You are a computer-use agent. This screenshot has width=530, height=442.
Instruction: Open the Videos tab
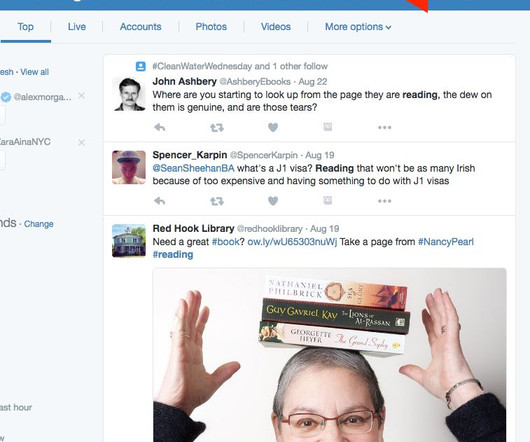pos(275,27)
